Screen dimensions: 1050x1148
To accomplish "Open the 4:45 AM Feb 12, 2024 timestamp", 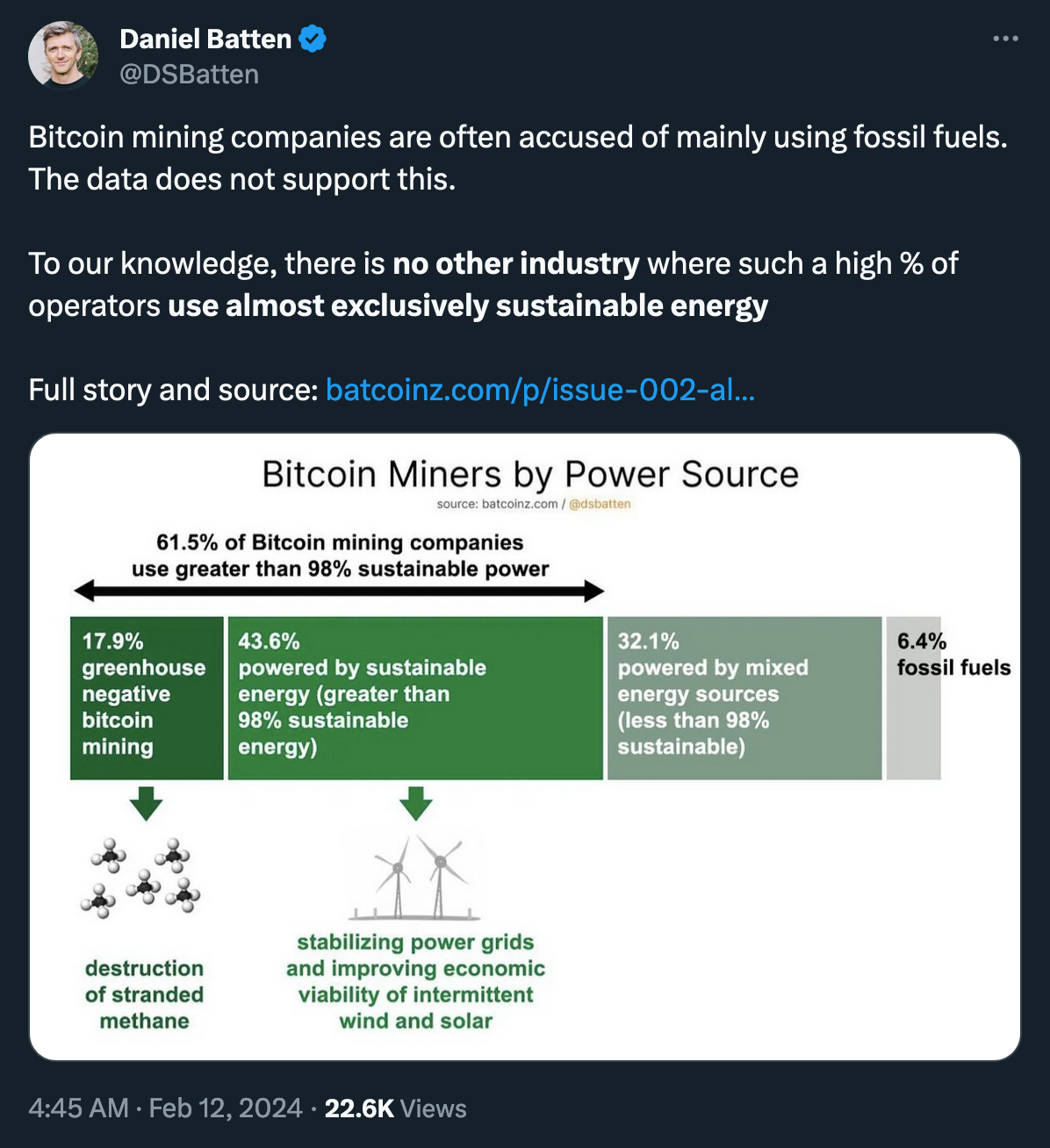I will [165, 1109].
